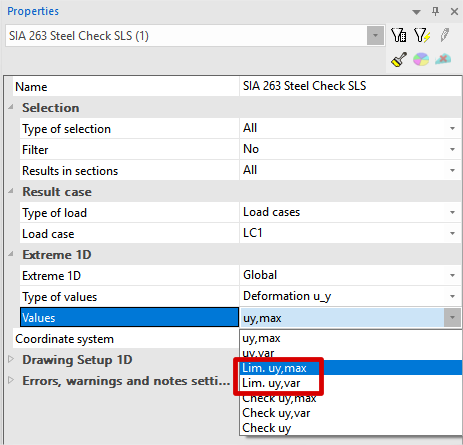
Task: Close the Properties panel
Action: click(x=454, y=12)
